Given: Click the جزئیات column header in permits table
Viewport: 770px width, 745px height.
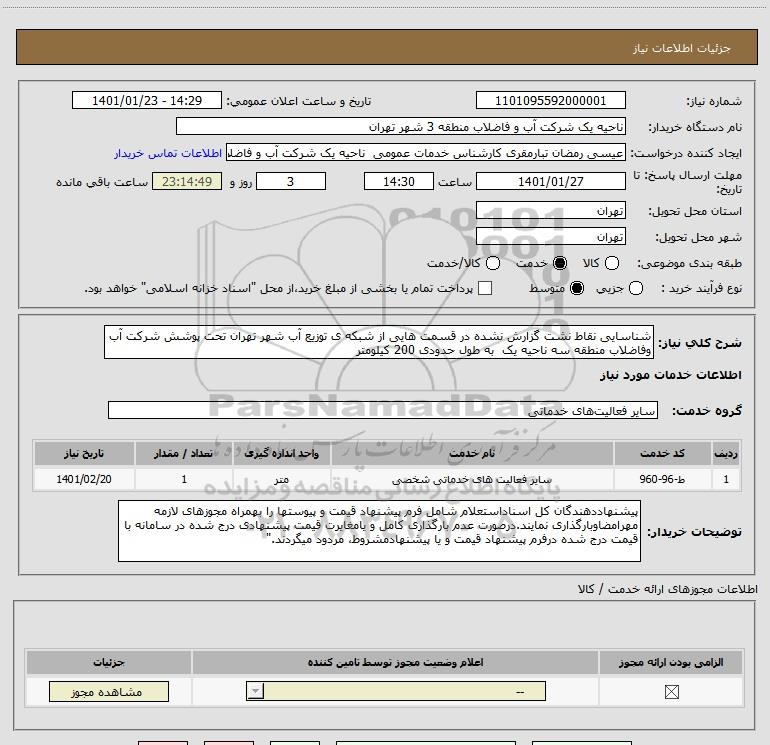Looking at the screenshot, I should point(109,662).
